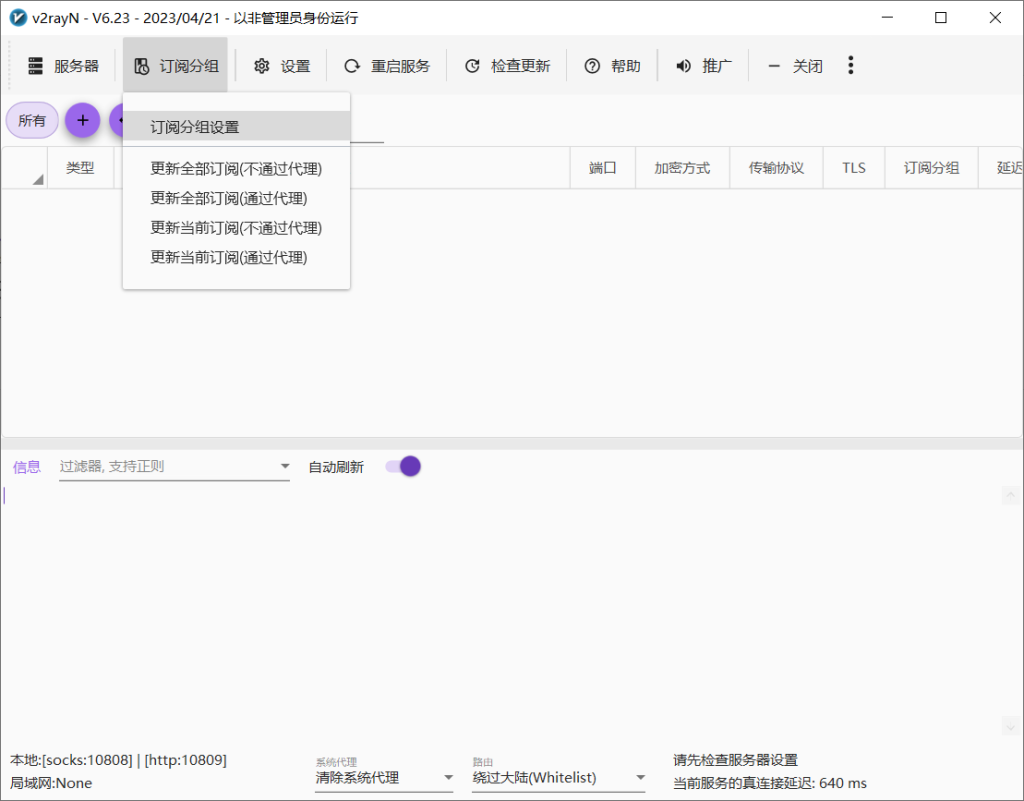1024x801 pixels.
Task: Toggle off 自动刷新 auto refresh
Action: [401, 466]
